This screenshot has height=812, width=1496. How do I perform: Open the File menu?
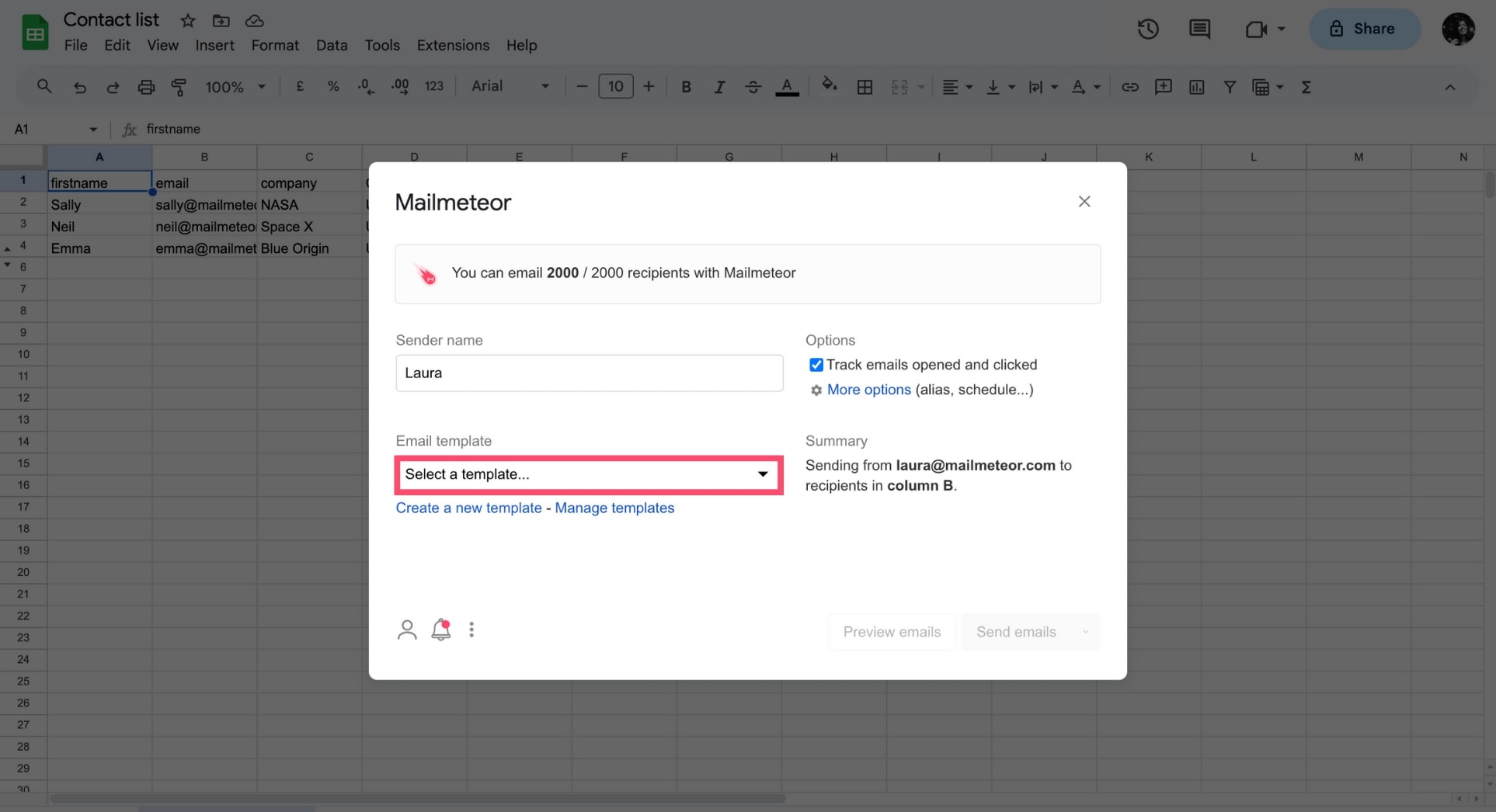pos(75,45)
